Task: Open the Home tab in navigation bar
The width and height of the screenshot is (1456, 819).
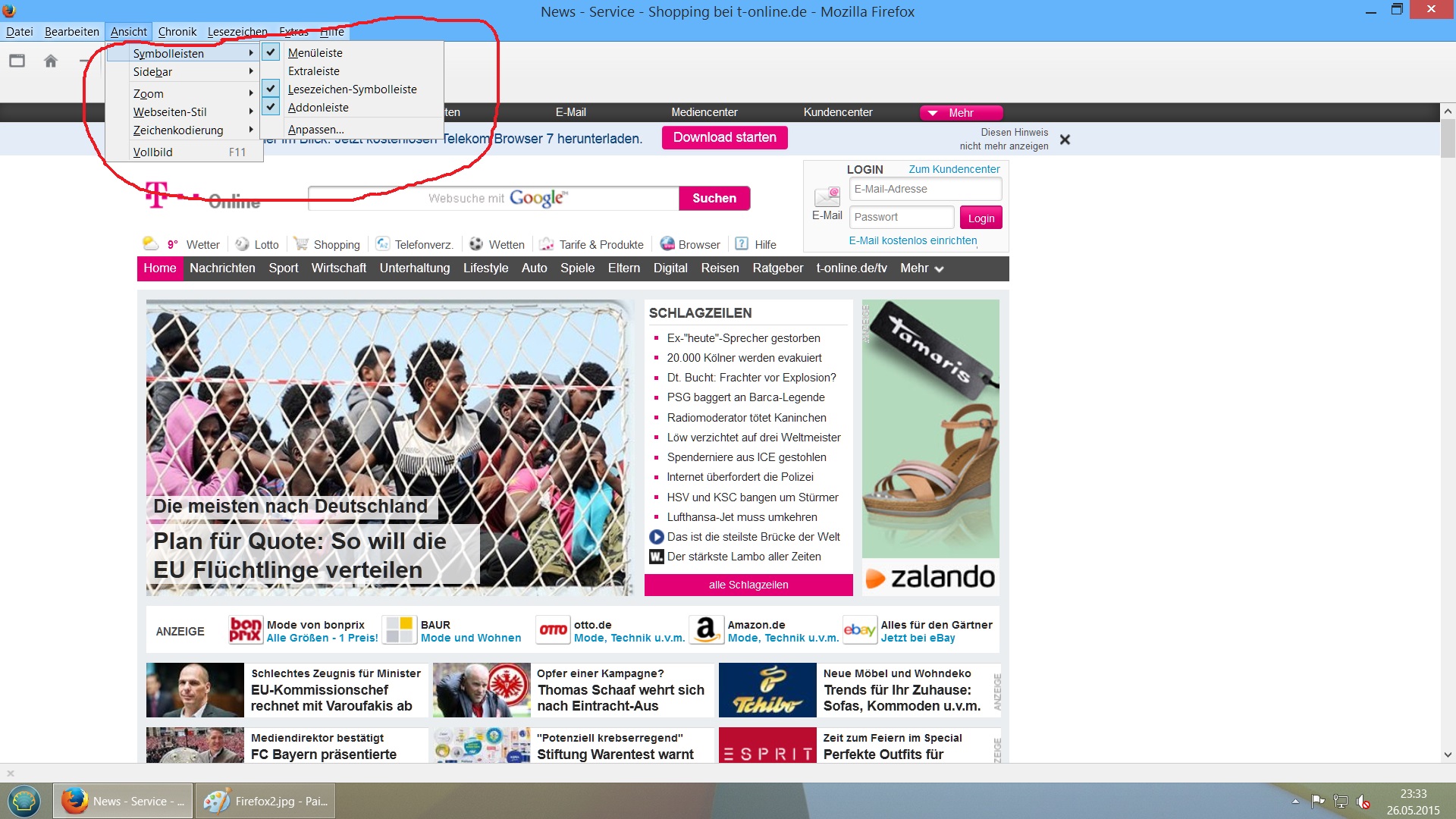Action: click(x=160, y=268)
